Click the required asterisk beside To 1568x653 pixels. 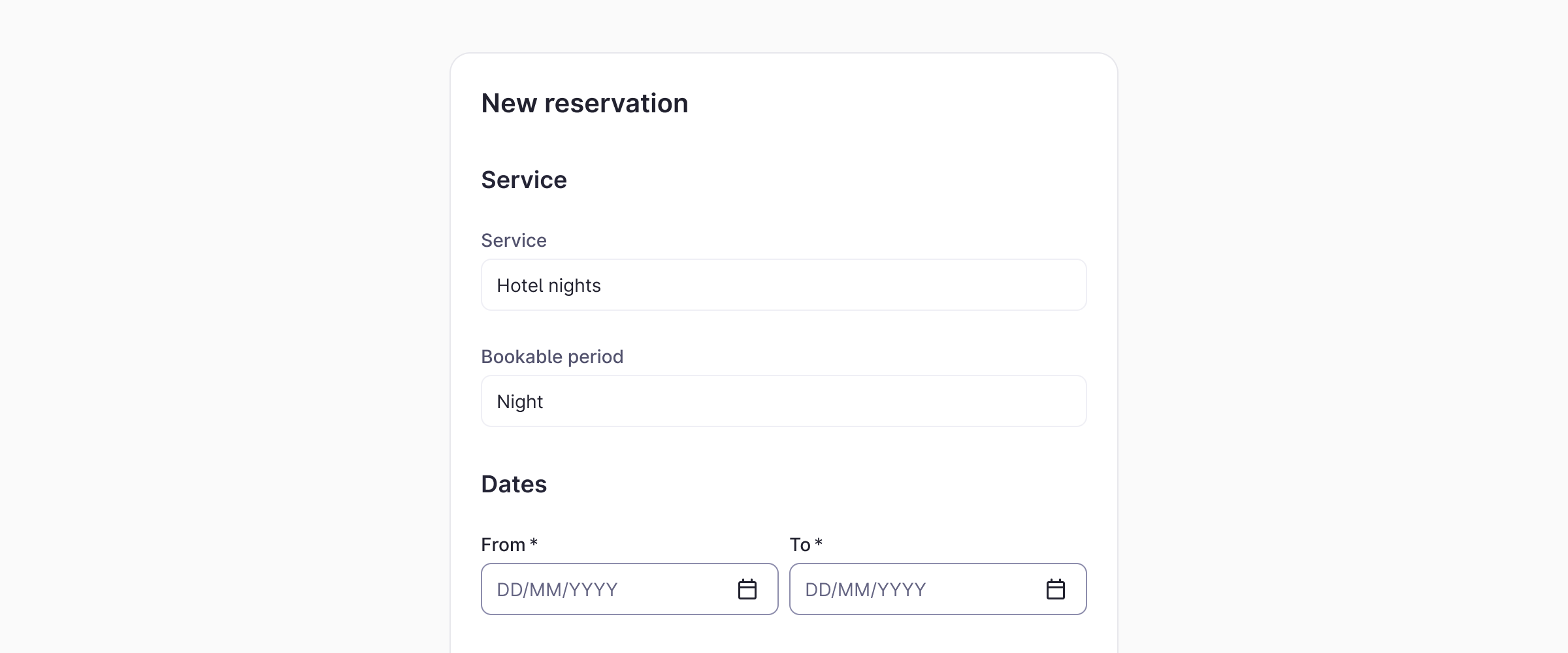point(819,543)
